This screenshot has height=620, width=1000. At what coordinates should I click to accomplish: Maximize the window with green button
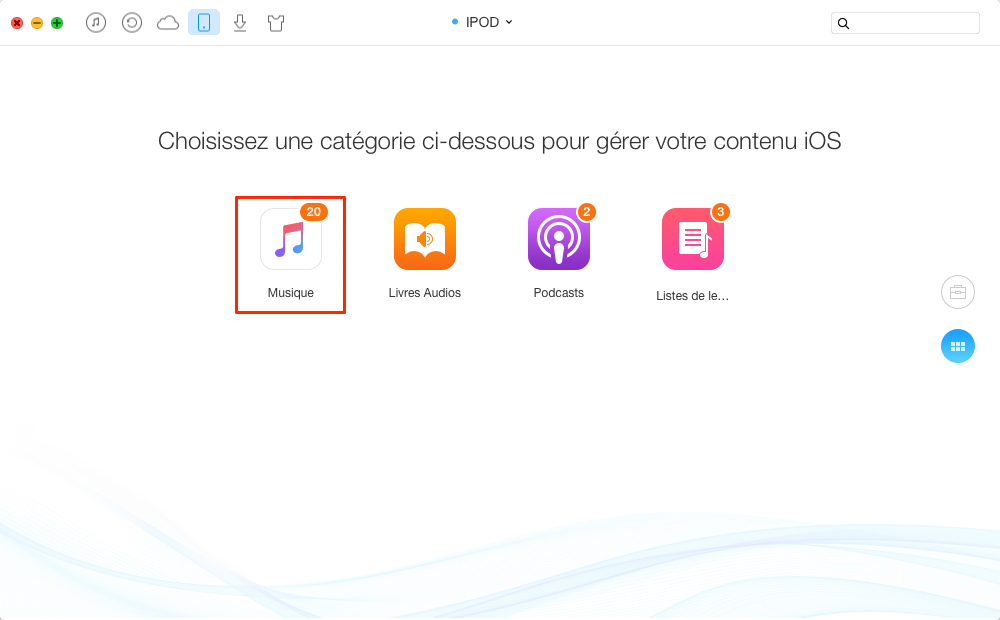57,23
